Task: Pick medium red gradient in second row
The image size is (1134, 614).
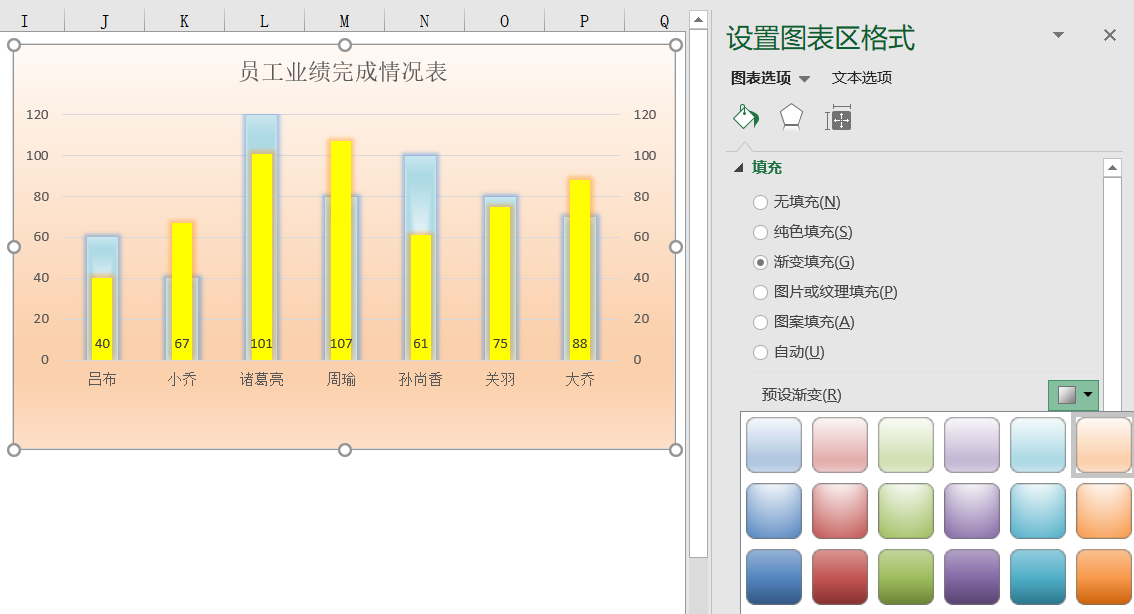Action: [x=840, y=511]
